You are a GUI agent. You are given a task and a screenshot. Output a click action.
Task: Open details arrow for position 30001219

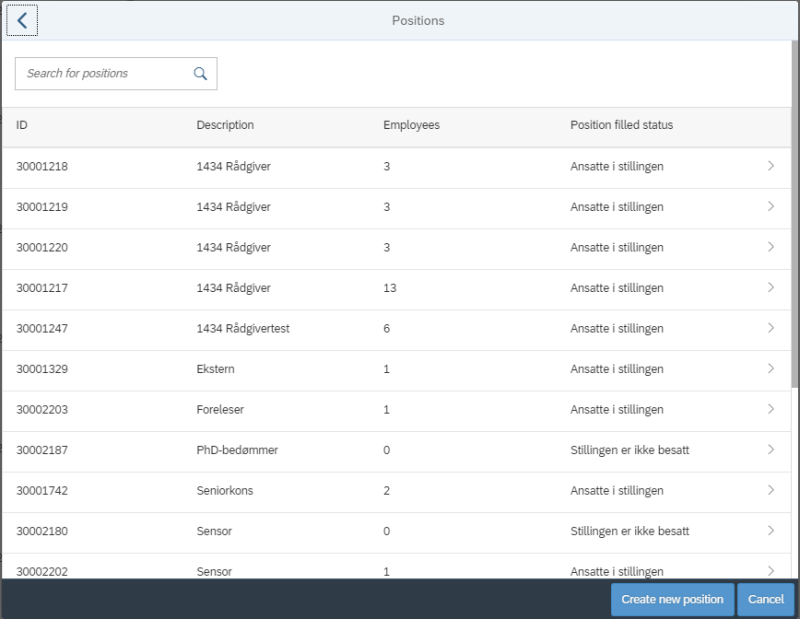point(770,206)
